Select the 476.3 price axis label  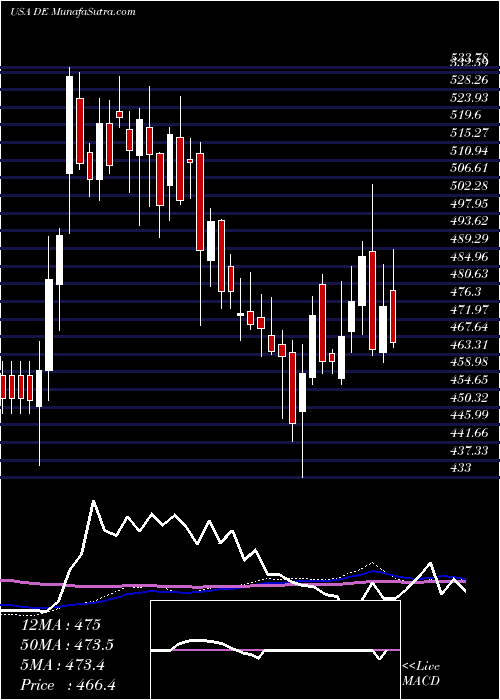pyautogui.click(x=467, y=292)
